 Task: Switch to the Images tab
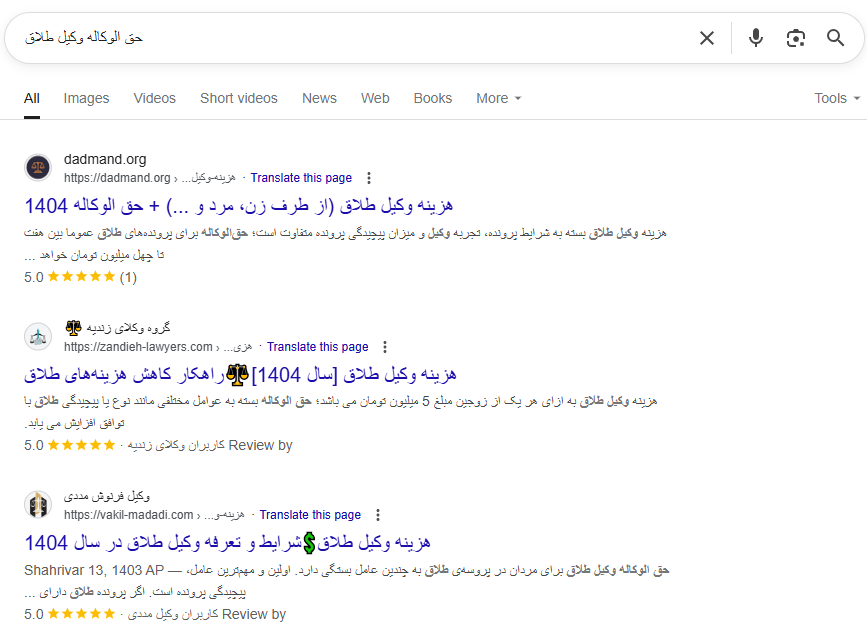click(x=86, y=98)
